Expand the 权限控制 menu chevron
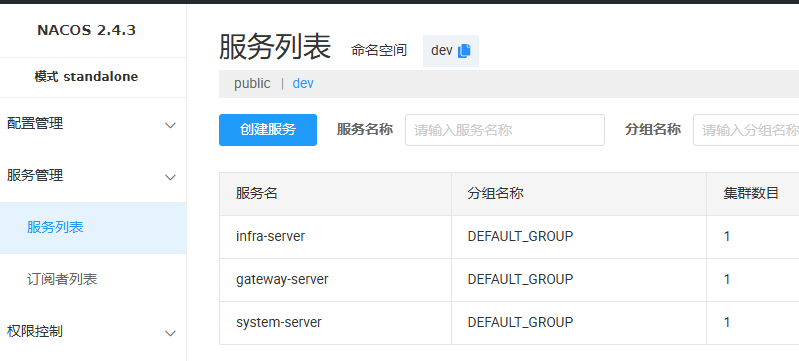Viewport: 799px width, 361px height. 171,333
